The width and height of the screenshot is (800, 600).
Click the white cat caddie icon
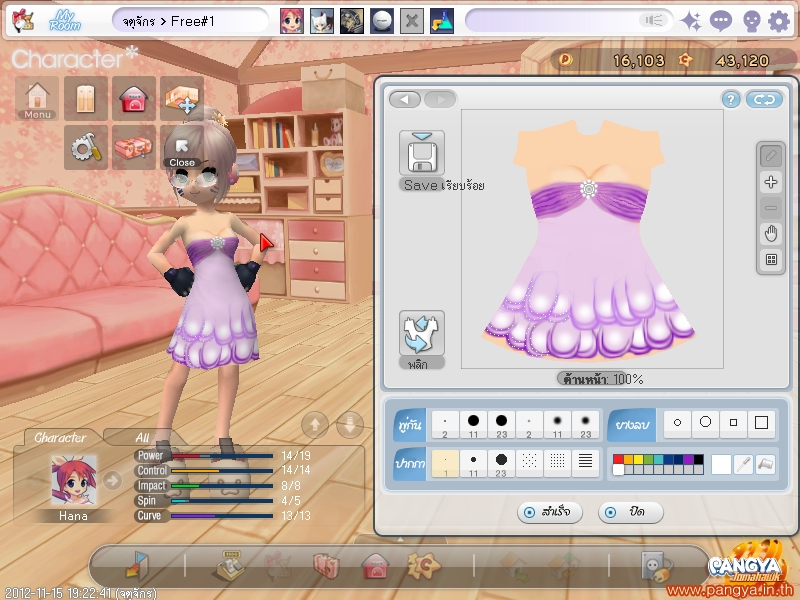click(x=322, y=21)
